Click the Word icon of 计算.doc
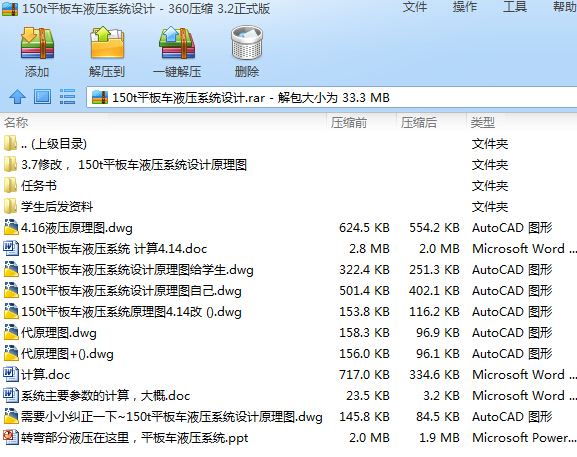The width and height of the screenshot is (577, 457). [11, 374]
